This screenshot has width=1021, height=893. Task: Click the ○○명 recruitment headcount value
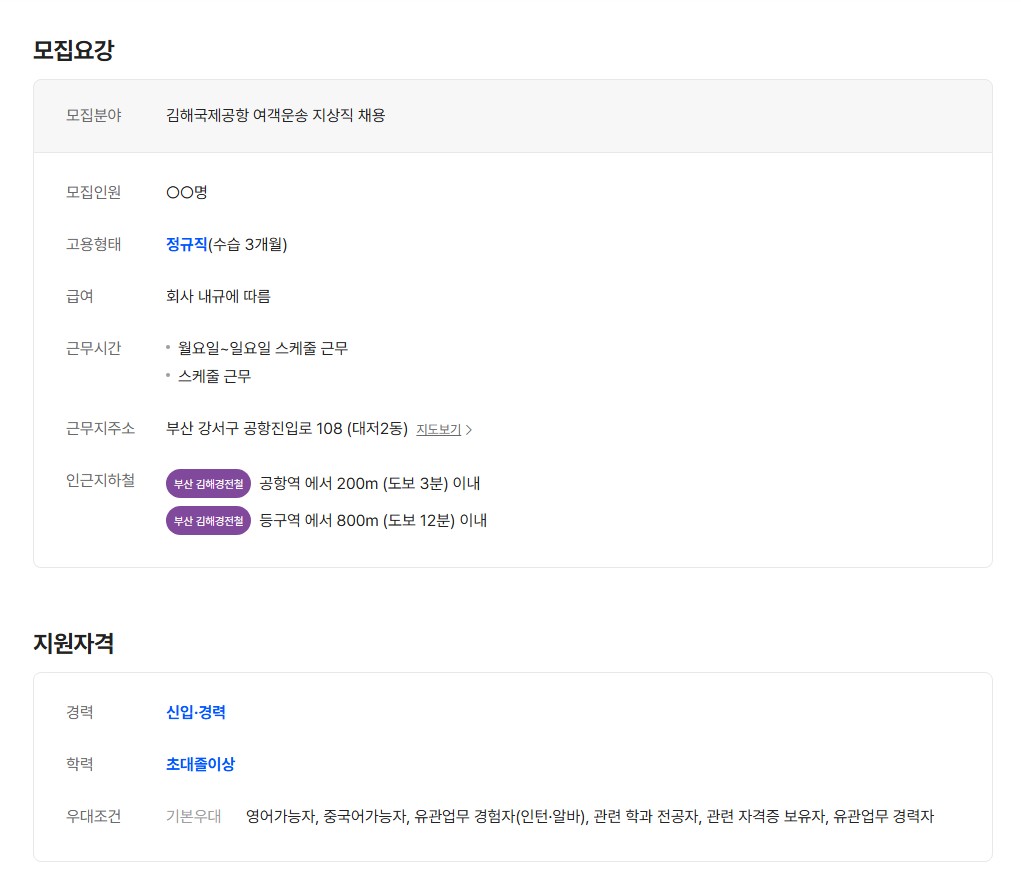point(186,192)
